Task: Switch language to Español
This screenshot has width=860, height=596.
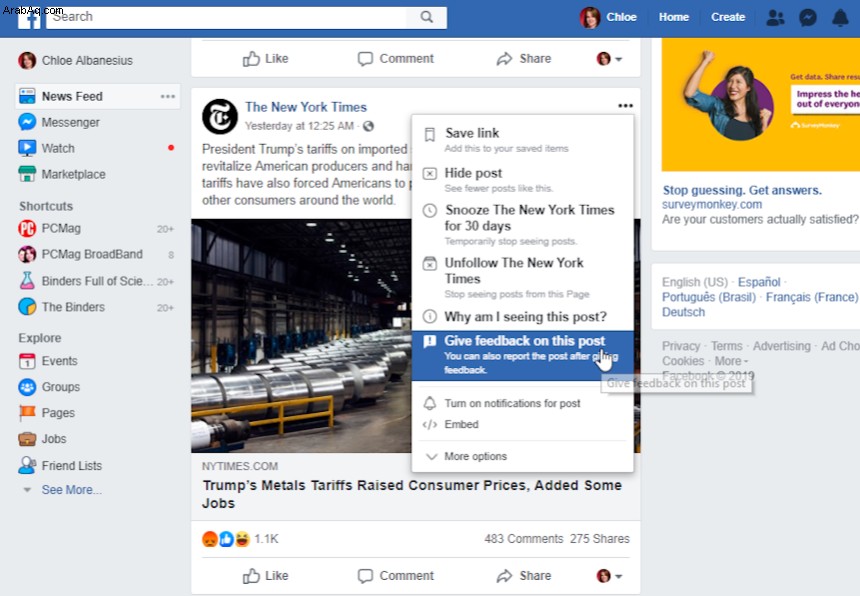Action: pyautogui.click(x=759, y=282)
